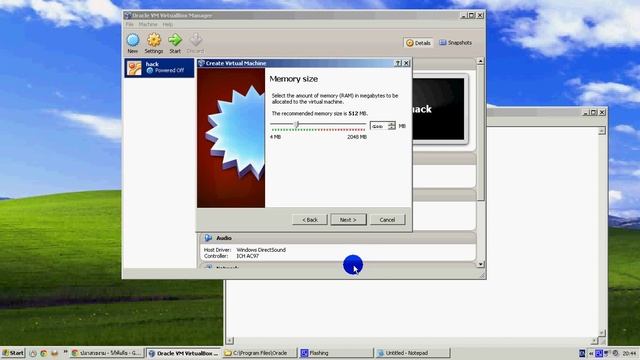Increase memory with the spinner up arrow
Image resolution: width=640 pixels, height=360 pixels.
pyautogui.click(x=391, y=124)
